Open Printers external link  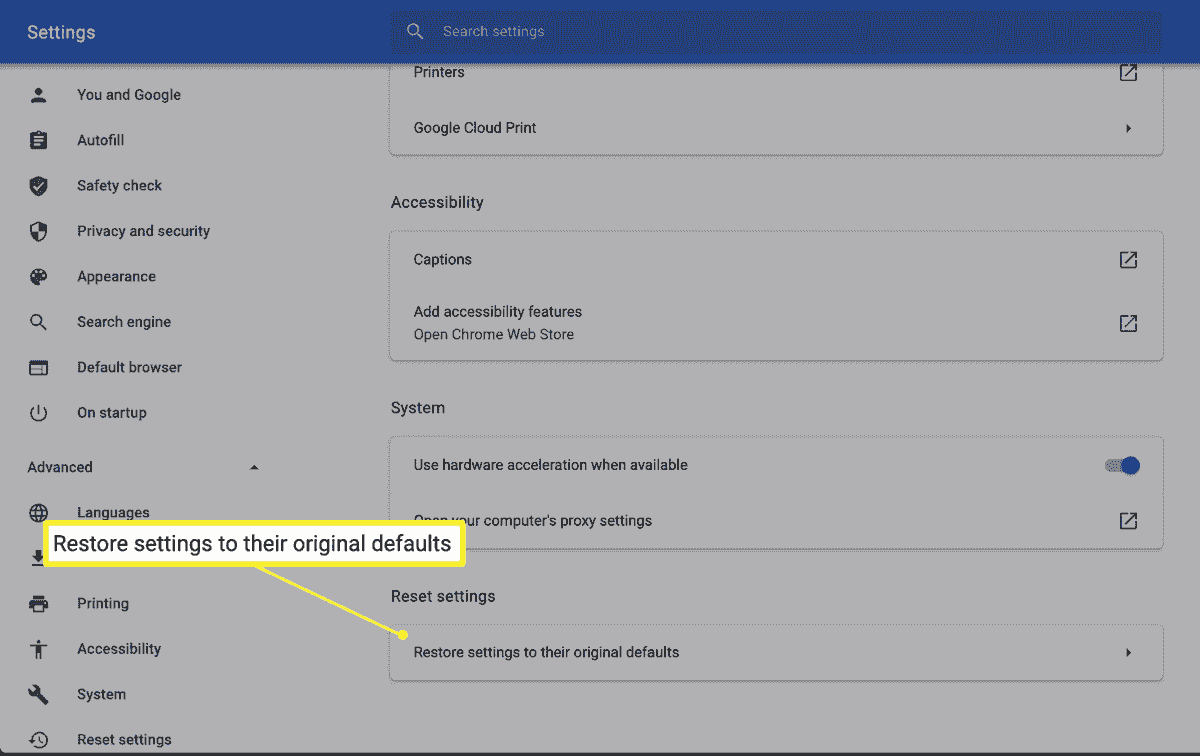1128,72
